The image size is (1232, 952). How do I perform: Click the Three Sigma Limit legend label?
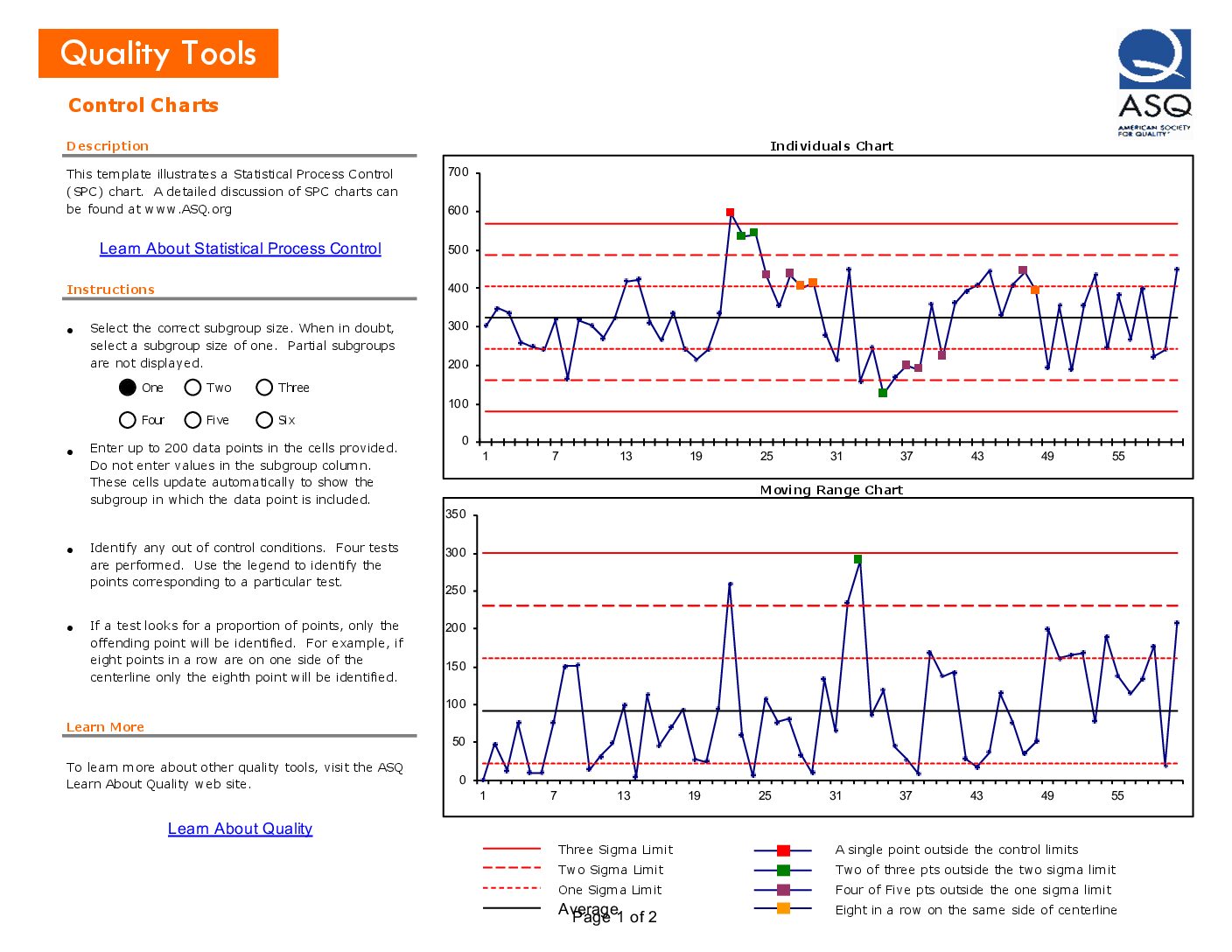(616, 850)
